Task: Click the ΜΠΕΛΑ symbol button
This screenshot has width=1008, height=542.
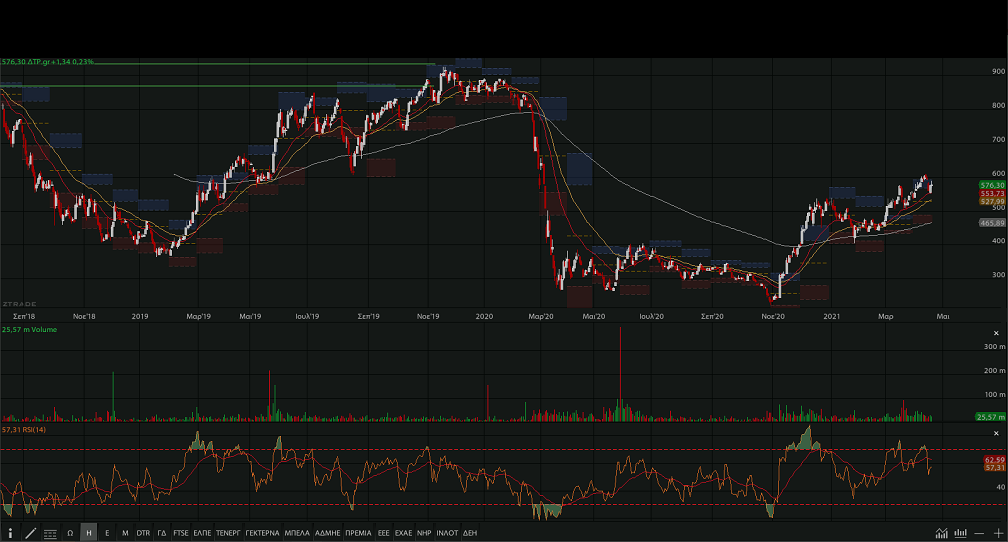Action: pyautogui.click(x=297, y=533)
